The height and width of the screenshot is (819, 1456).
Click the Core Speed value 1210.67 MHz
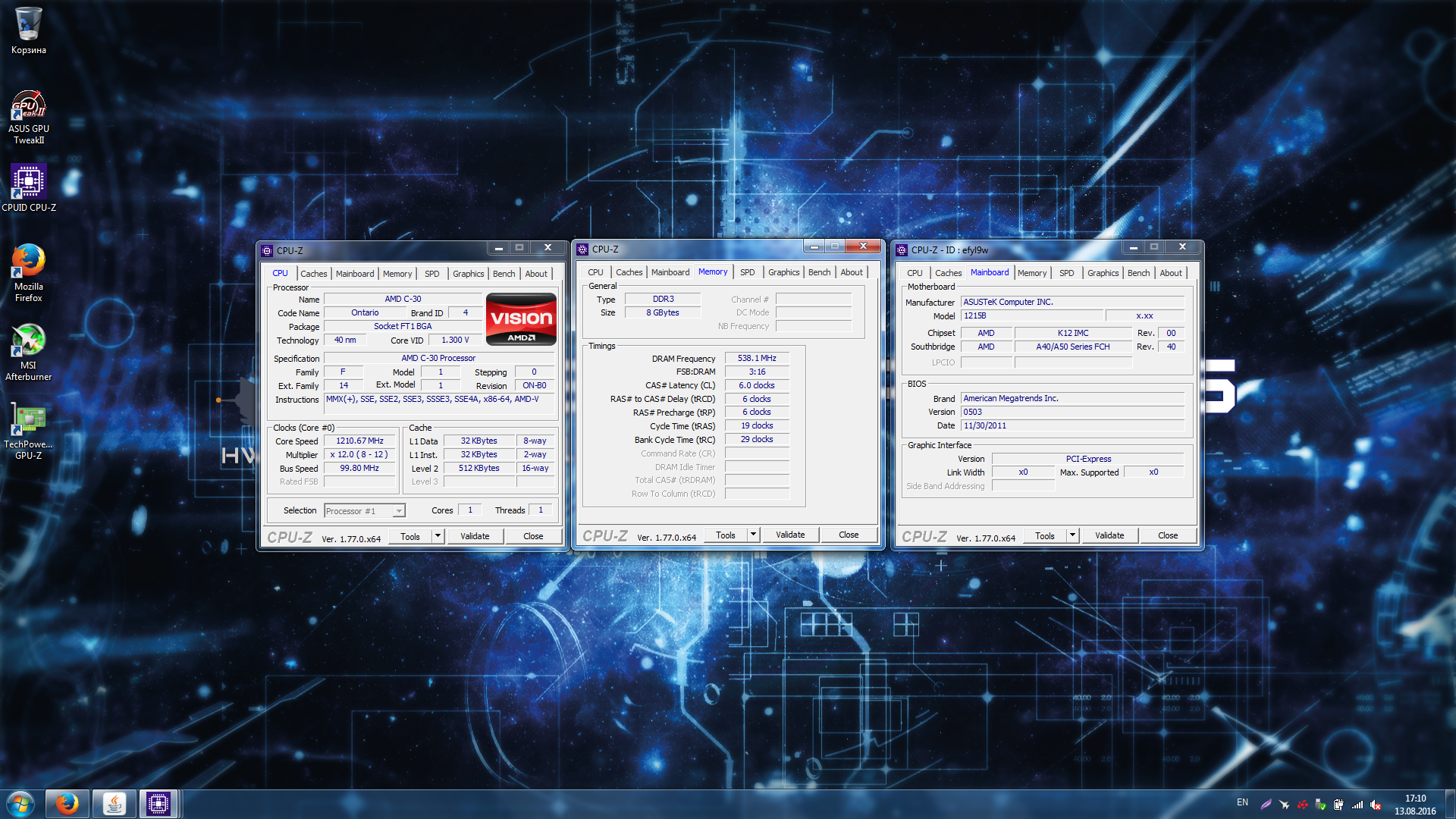360,441
